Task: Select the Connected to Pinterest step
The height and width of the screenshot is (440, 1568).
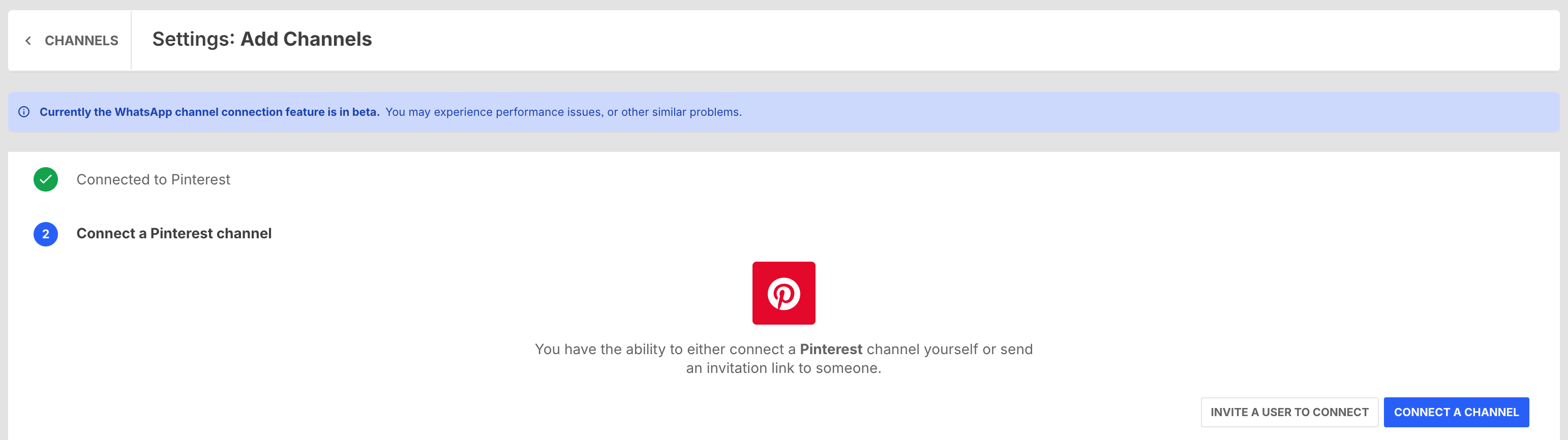Action: [154, 179]
